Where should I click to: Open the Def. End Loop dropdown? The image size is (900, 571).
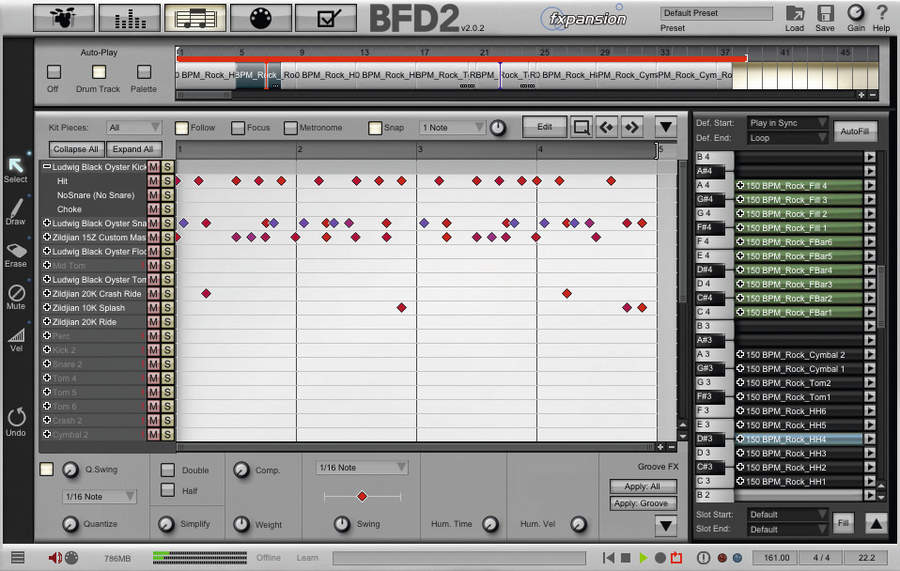(788, 138)
